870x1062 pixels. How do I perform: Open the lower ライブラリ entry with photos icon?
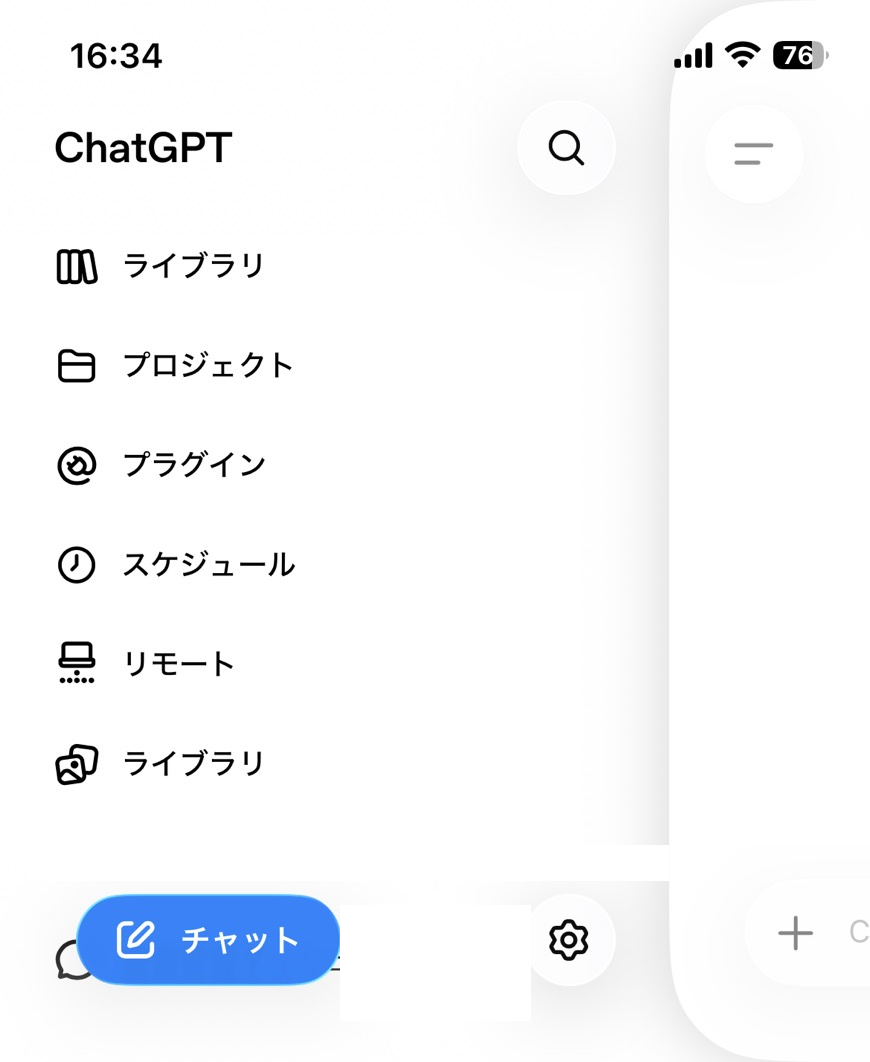coord(194,763)
